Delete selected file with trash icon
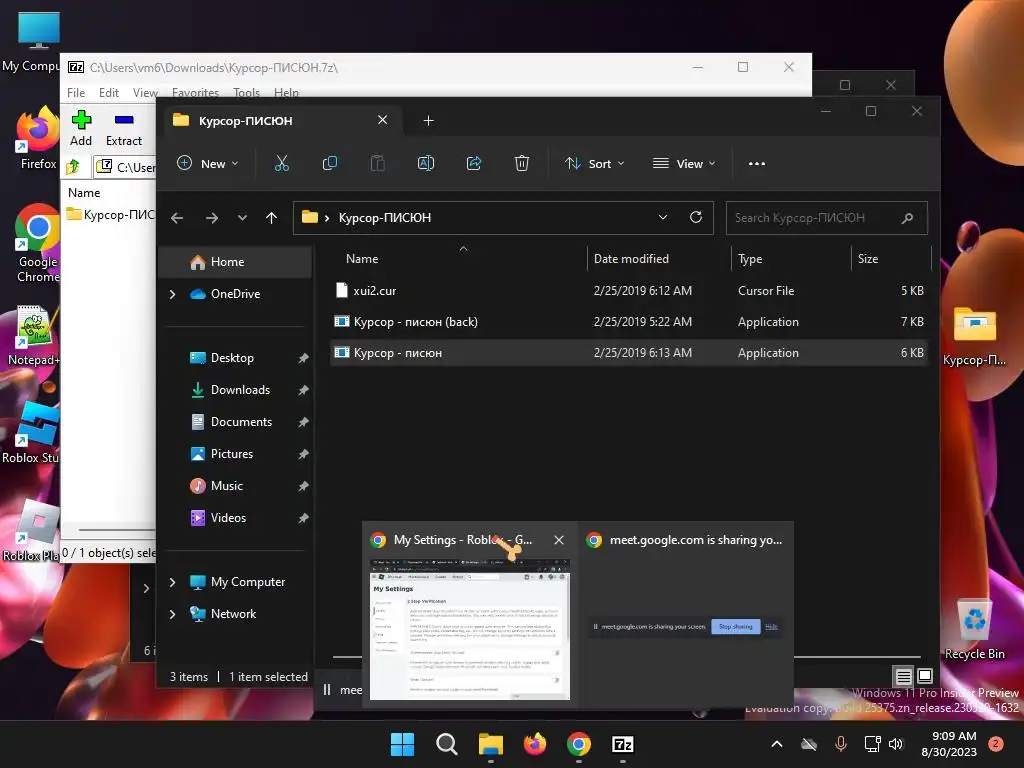The width and height of the screenshot is (1024, 768). point(522,163)
